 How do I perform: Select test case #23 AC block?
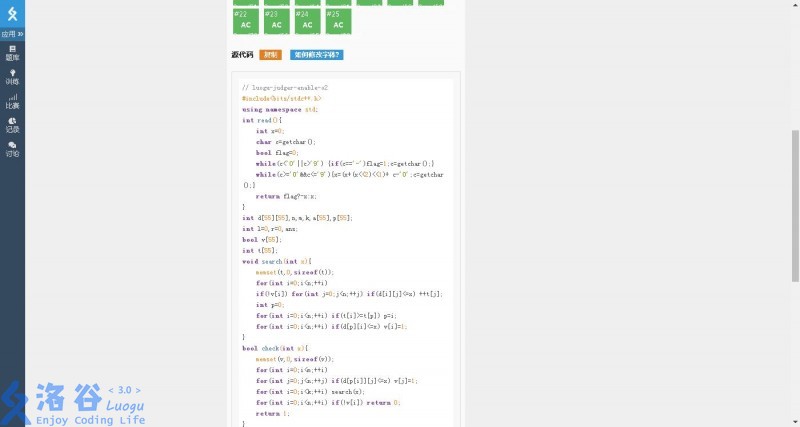(x=276, y=20)
